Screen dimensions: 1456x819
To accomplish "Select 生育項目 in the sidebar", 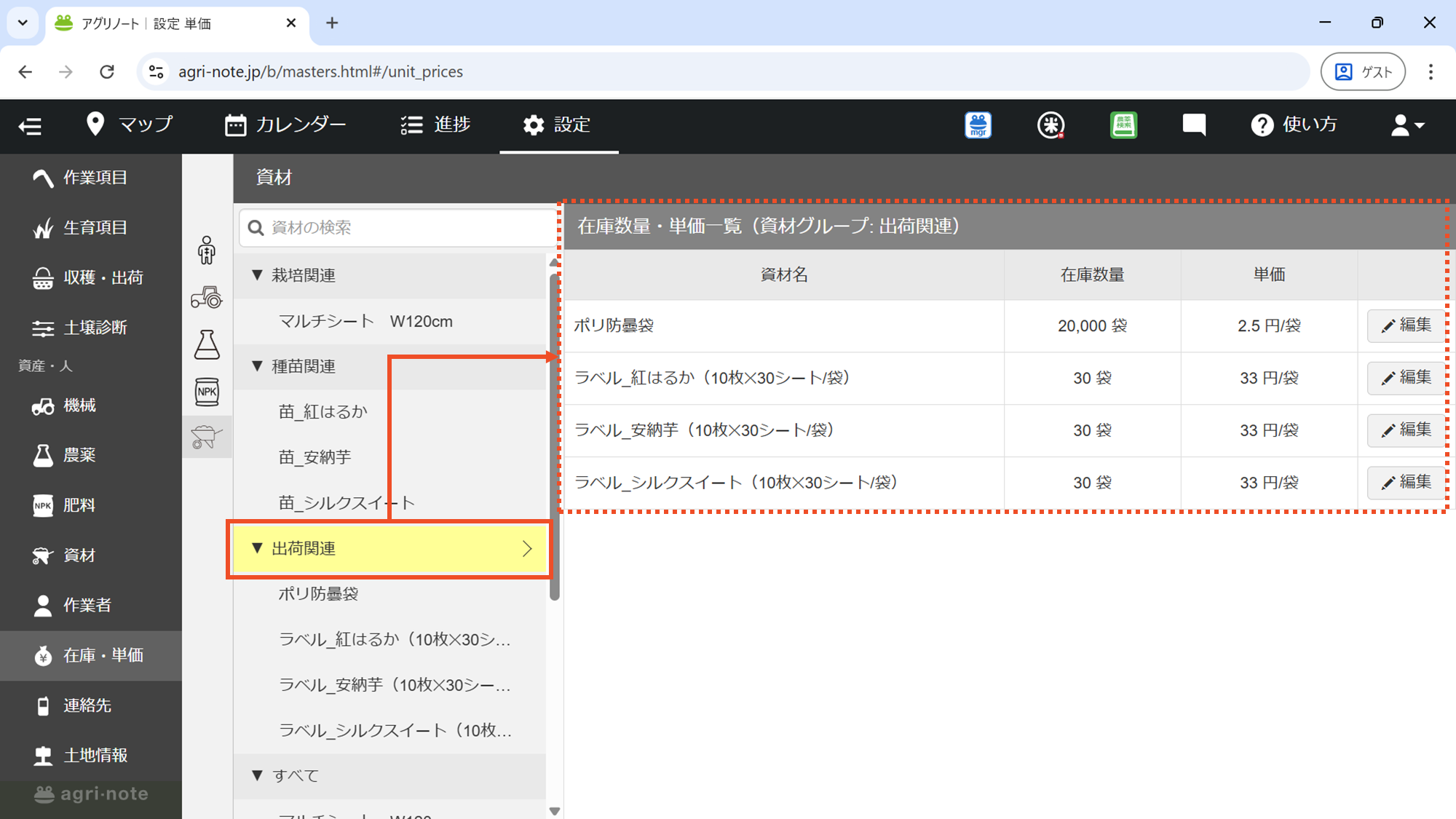I will click(91, 228).
